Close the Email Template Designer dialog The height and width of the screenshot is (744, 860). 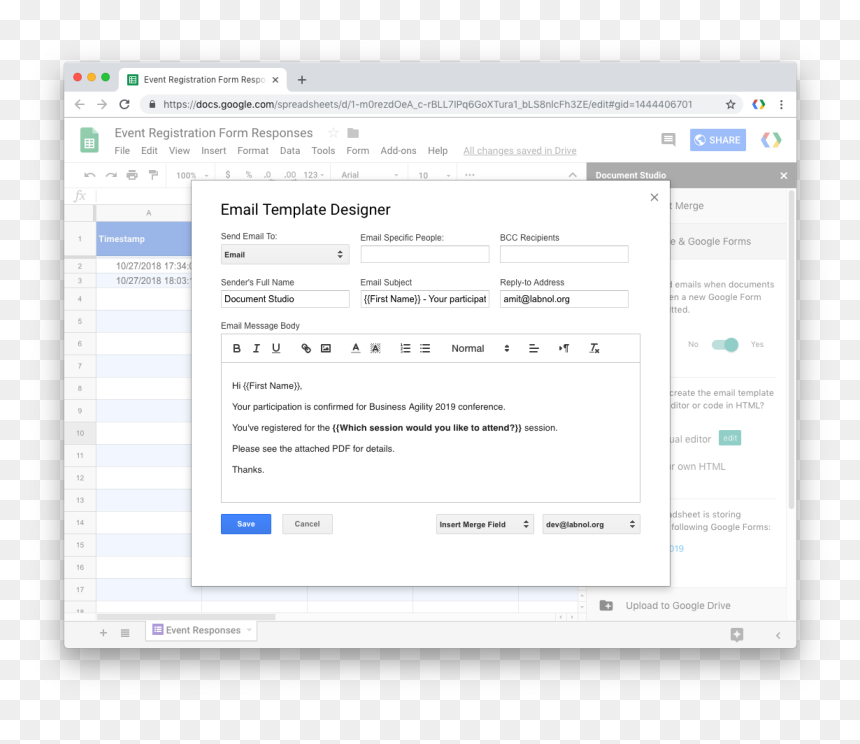pyautogui.click(x=654, y=197)
